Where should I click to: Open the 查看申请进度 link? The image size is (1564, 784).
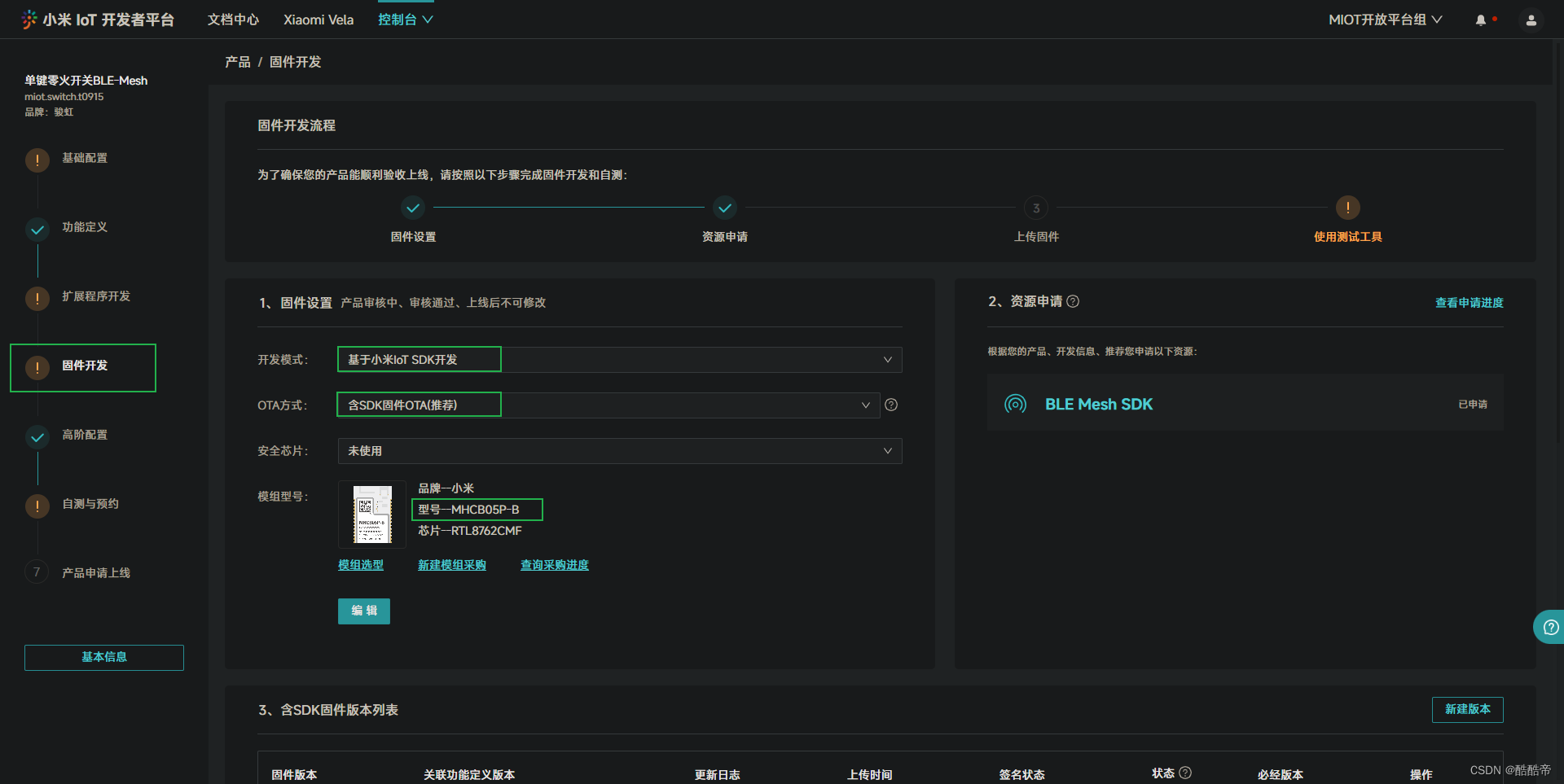point(1470,303)
